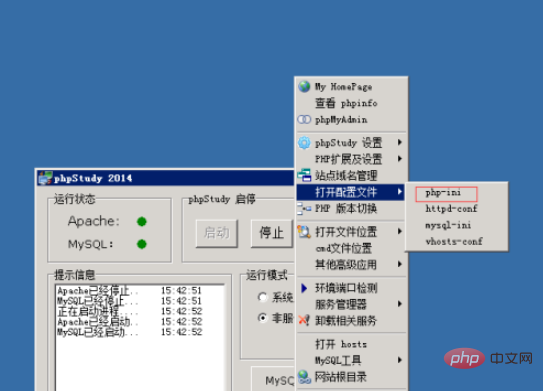The height and width of the screenshot is (391, 543).
Task: Click the MySQL green status indicator
Action: click(142, 244)
